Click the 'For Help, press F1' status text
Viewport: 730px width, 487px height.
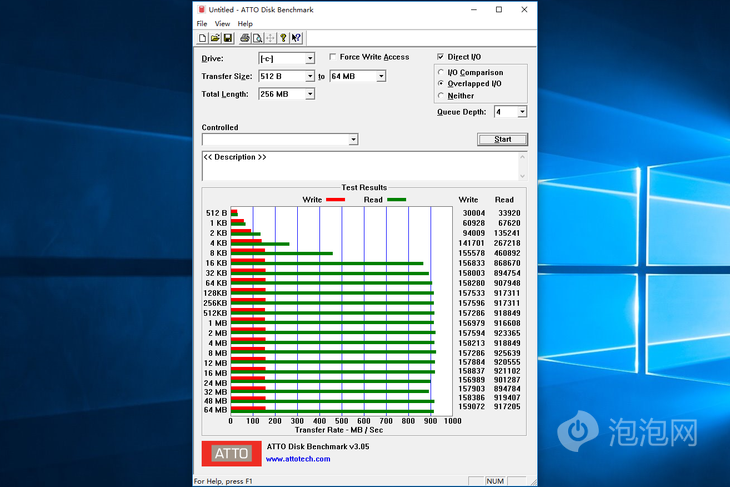[223, 481]
